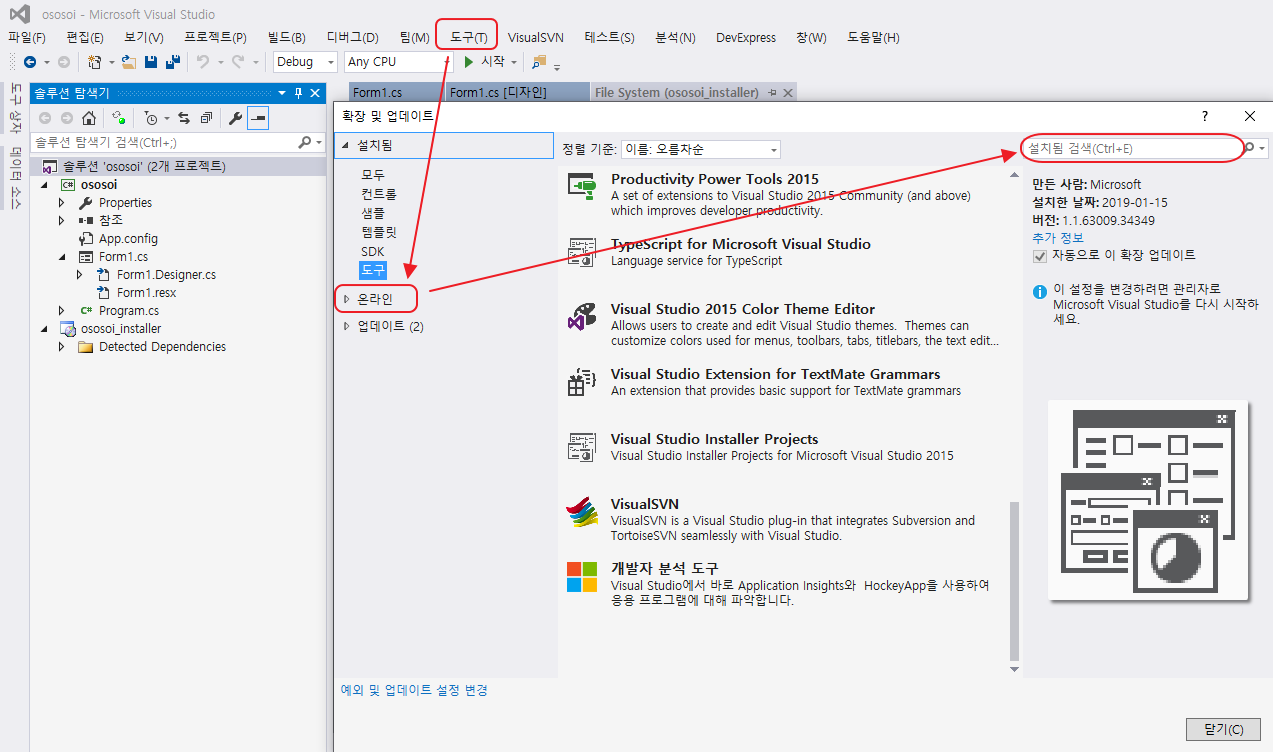Collapse the Installed category in the dialog
Viewport: 1273px width, 752px height.
346,146
